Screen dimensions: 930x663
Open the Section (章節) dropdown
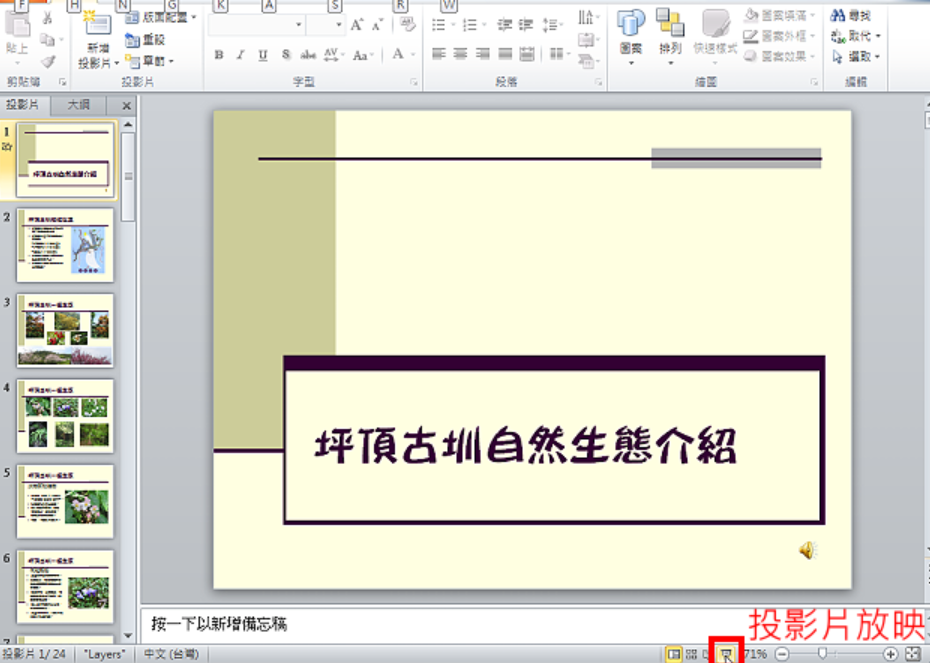point(150,61)
